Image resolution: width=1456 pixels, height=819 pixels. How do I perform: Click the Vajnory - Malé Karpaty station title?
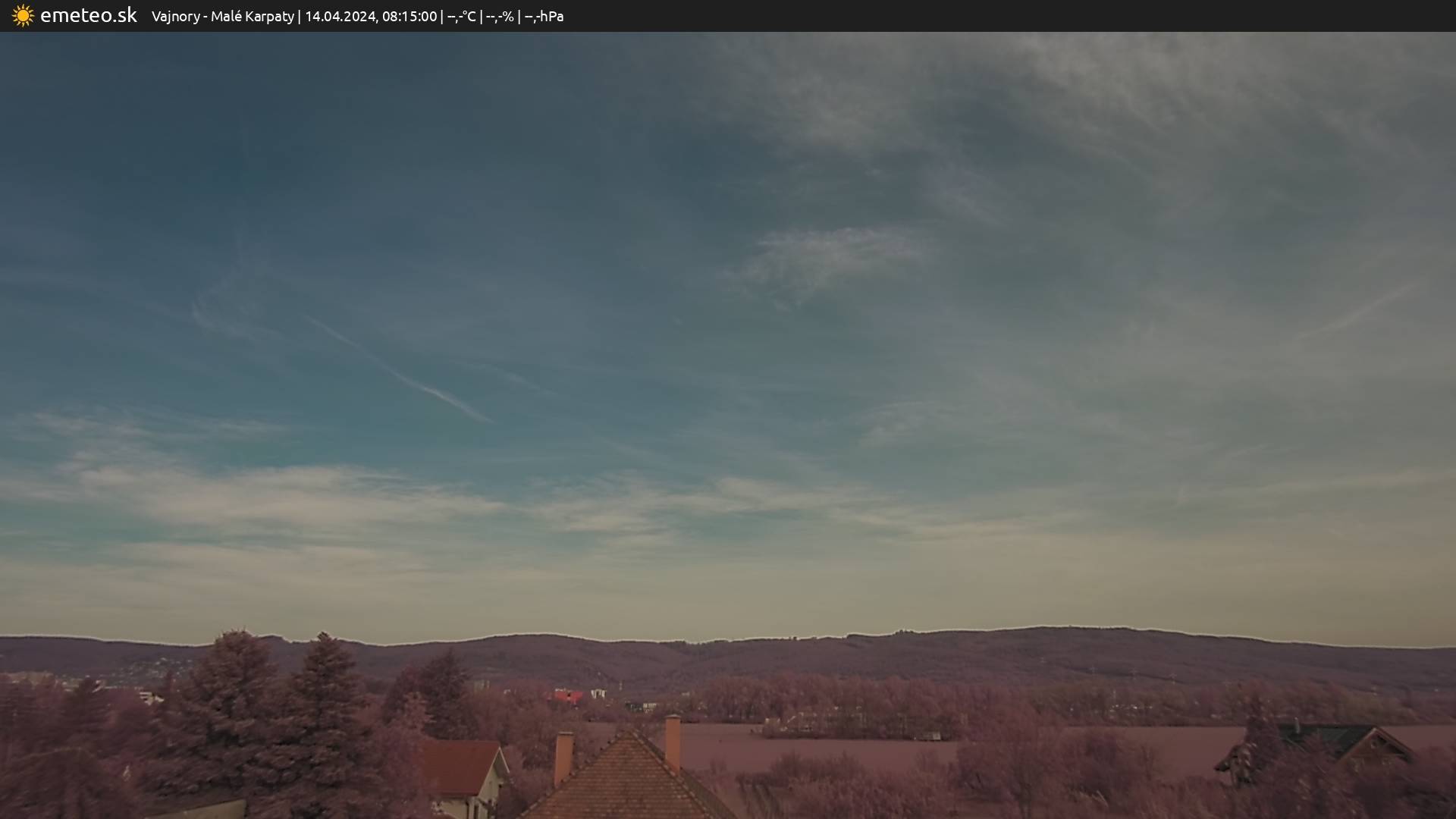click(x=222, y=16)
